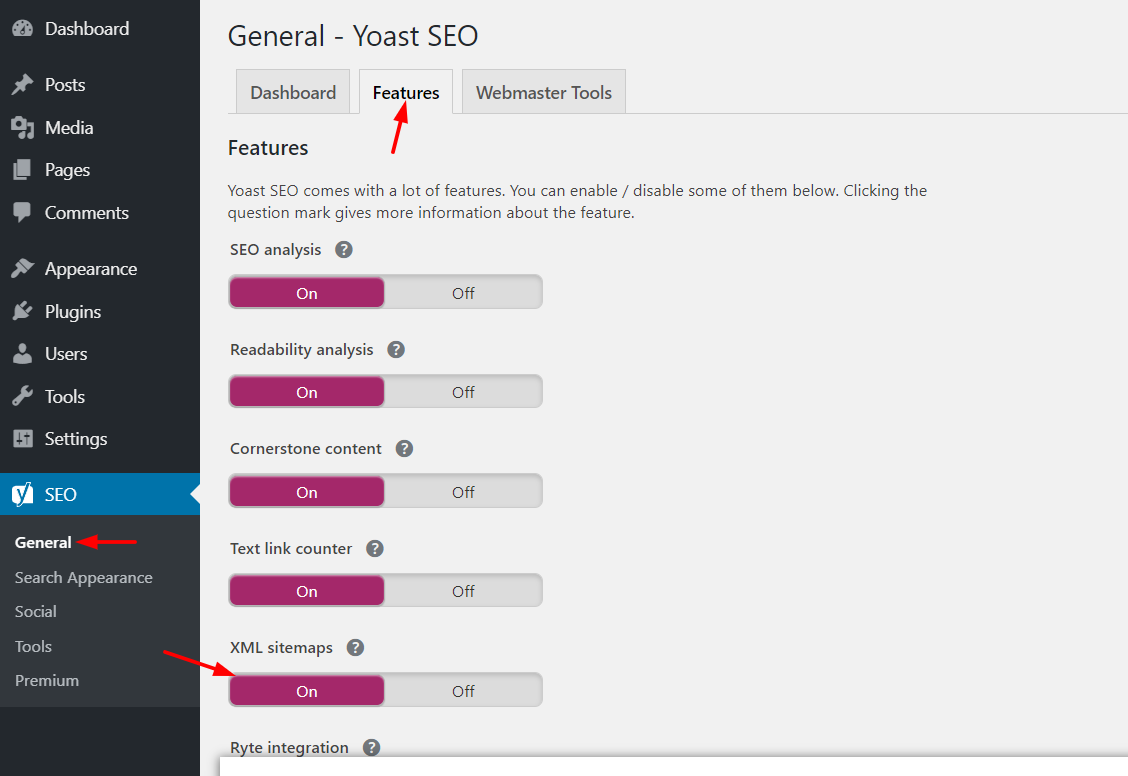Click the Yoast SEO logo icon
This screenshot has height=776, width=1128.
(22, 495)
